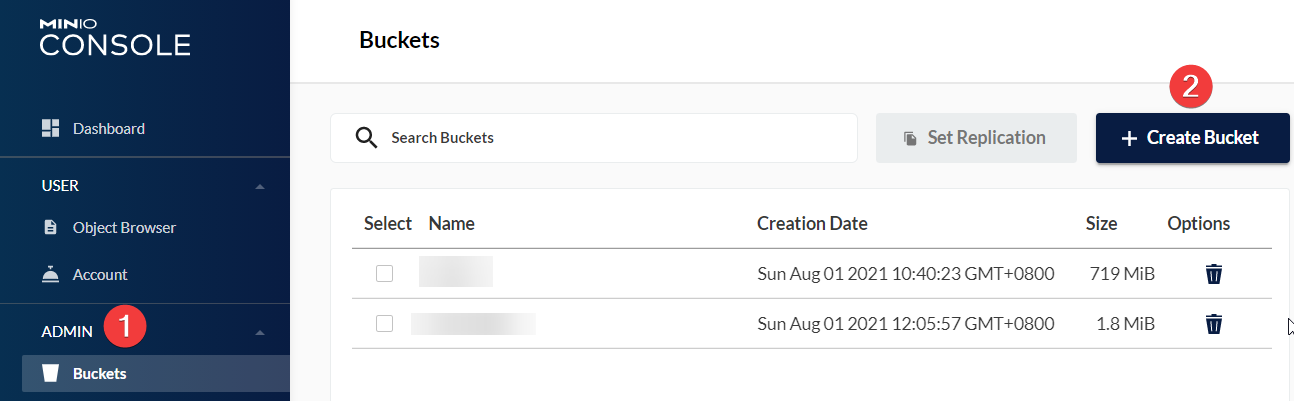
Task: Click the Search Buckets input field
Action: (x=610, y=138)
